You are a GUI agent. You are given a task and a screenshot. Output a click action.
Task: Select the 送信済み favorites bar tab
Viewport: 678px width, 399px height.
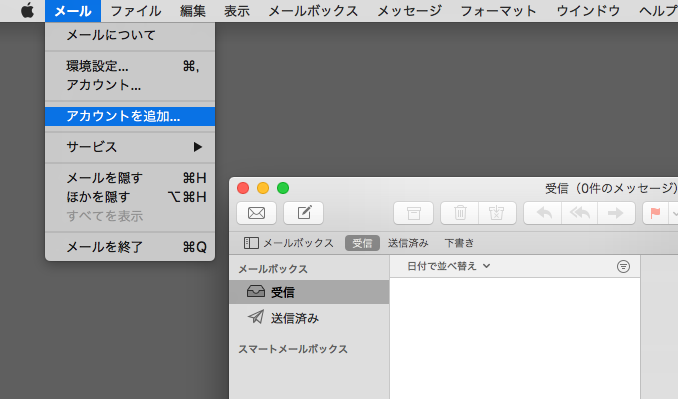pos(408,243)
